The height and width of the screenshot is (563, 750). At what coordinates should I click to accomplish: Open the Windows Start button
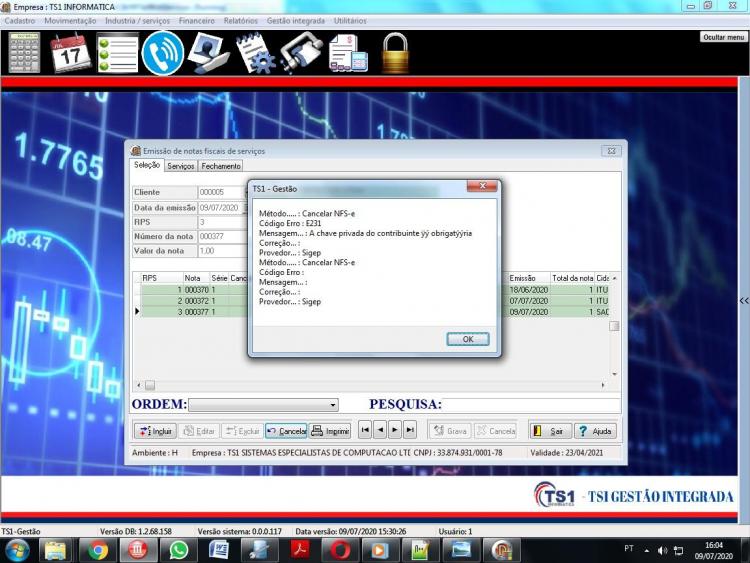(17, 551)
